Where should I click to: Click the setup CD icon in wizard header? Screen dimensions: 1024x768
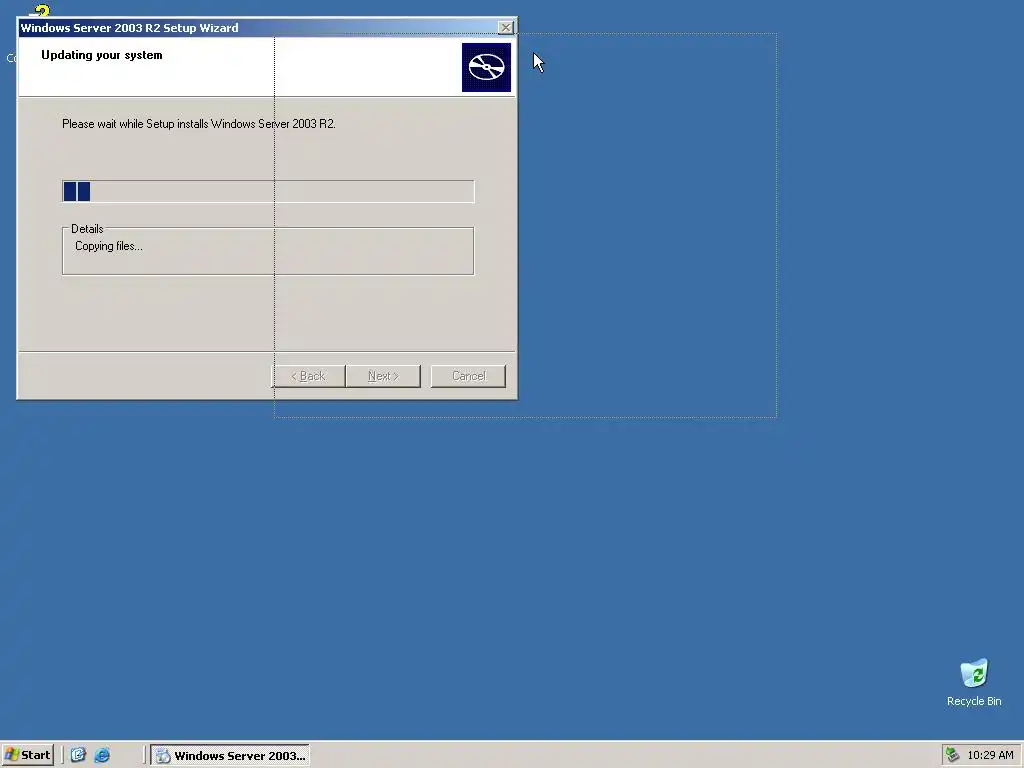pyautogui.click(x=486, y=67)
